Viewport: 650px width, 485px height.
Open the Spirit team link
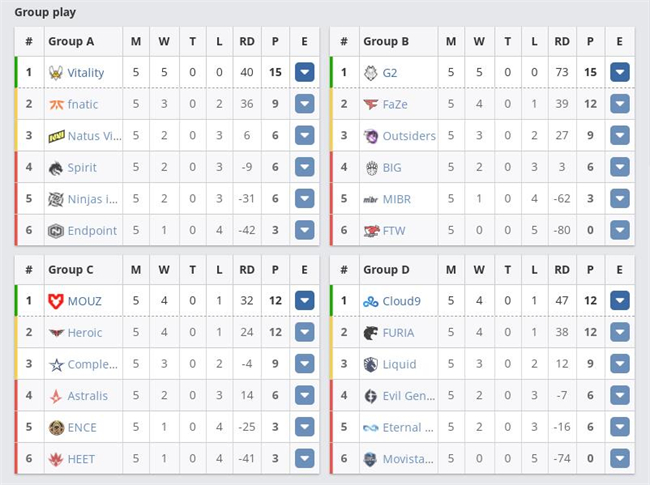pyautogui.click(x=82, y=167)
